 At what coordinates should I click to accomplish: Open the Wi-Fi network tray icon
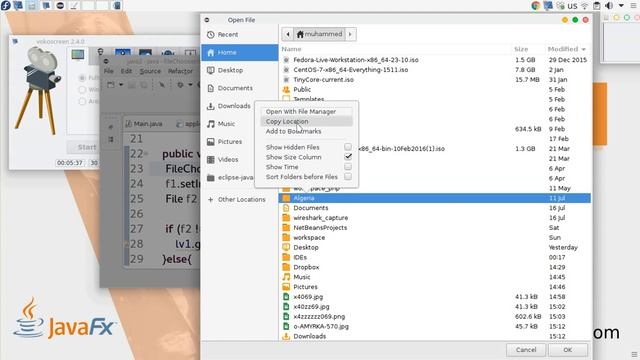[584, 6]
